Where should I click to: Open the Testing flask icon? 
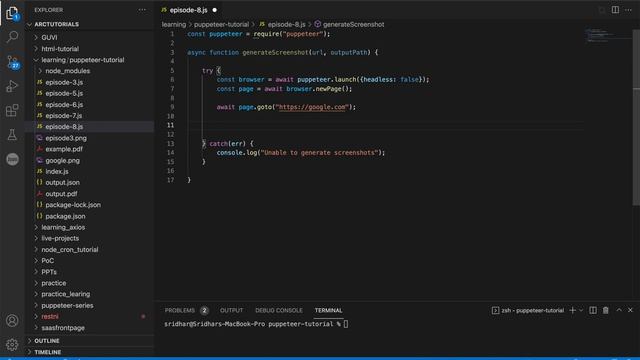coord(12,135)
